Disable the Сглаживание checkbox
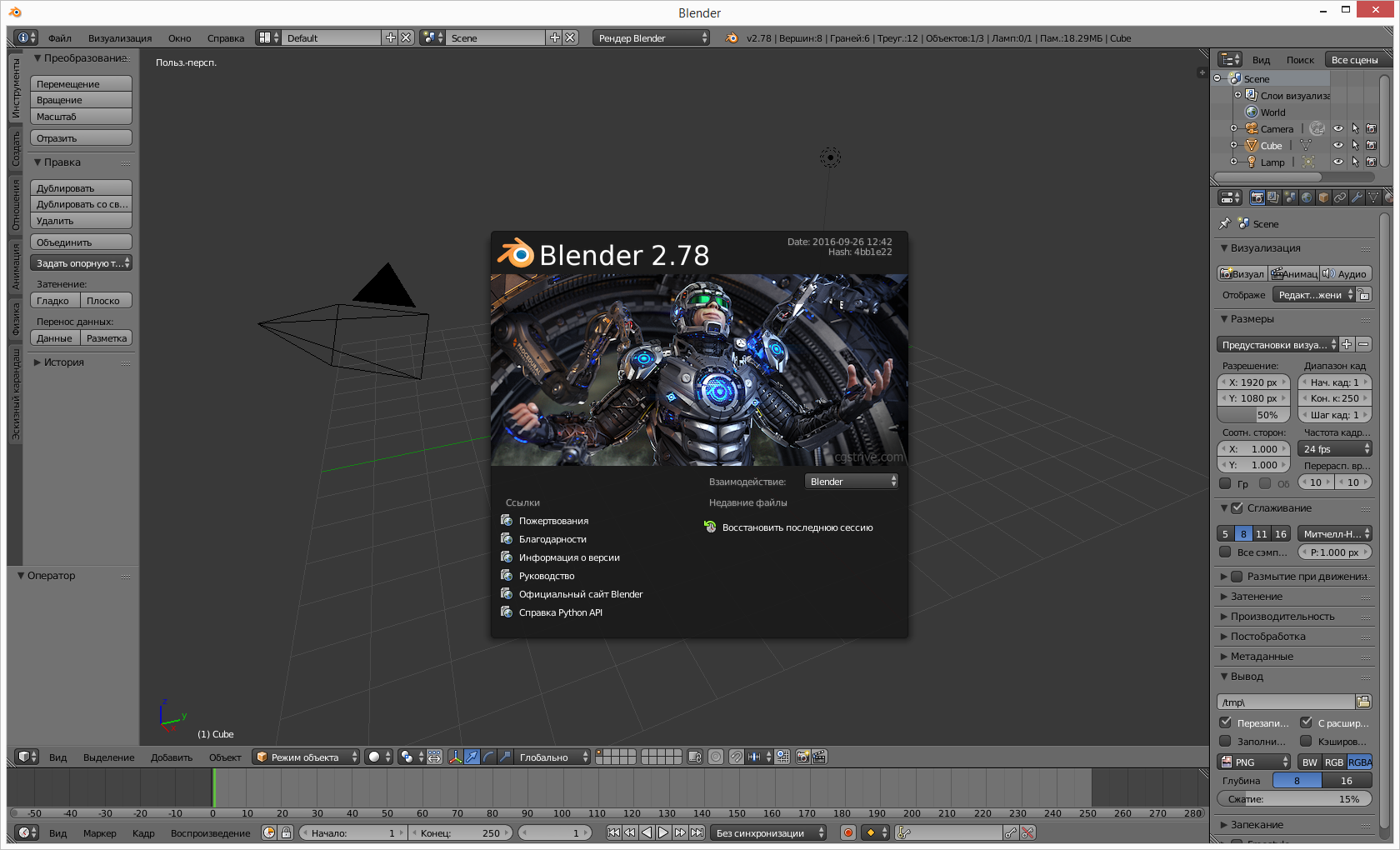This screenshot has width=1400, height=850. click(x=1237, y=507)
